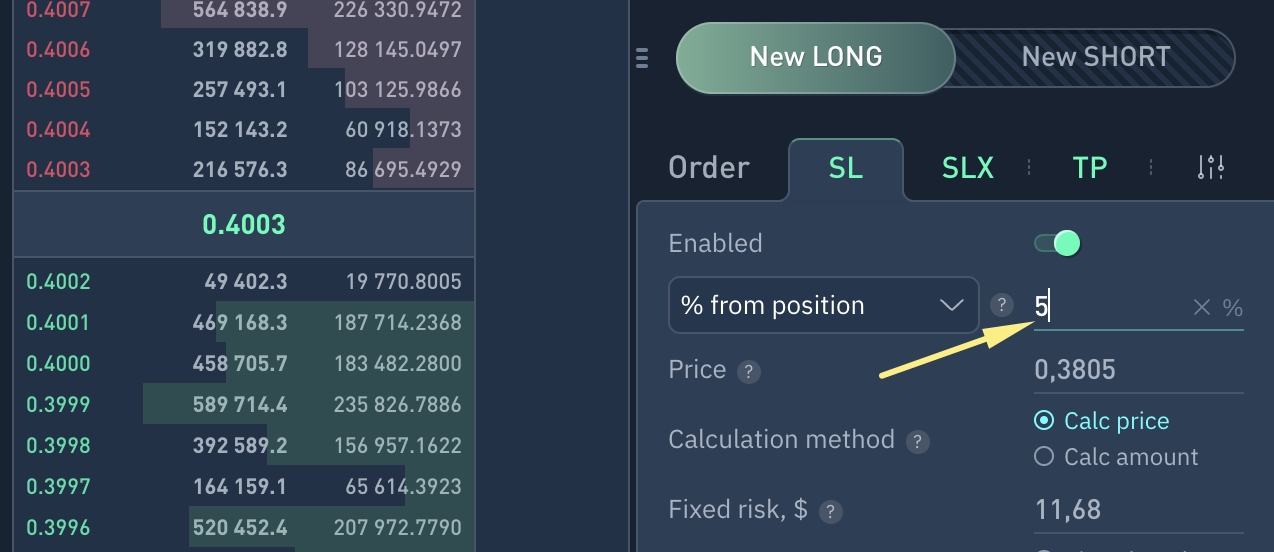The image size is (1274, 552).
Task: Open the SLX tab
Action: click(968, 168)
